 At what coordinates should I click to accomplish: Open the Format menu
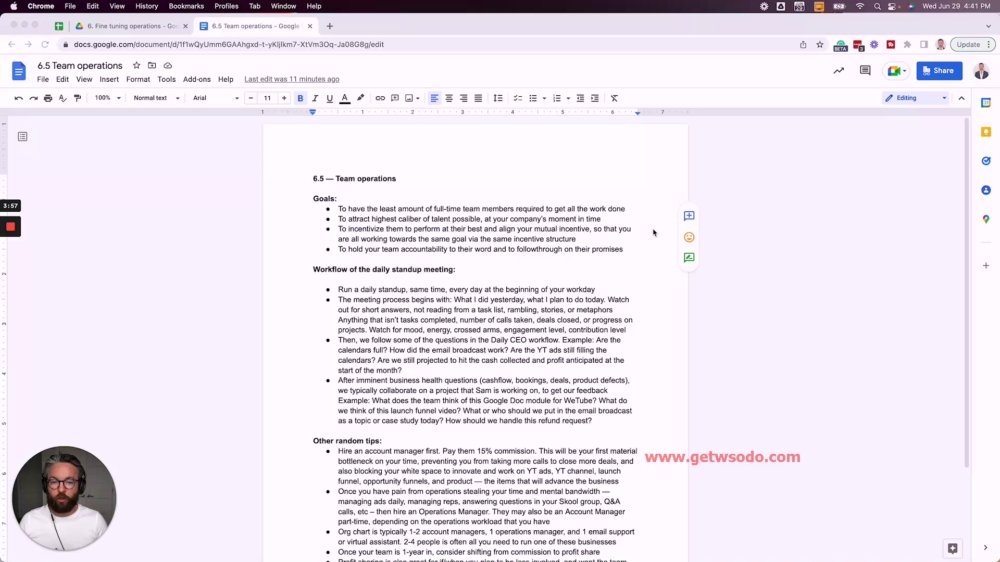click(x=138, y=79)
